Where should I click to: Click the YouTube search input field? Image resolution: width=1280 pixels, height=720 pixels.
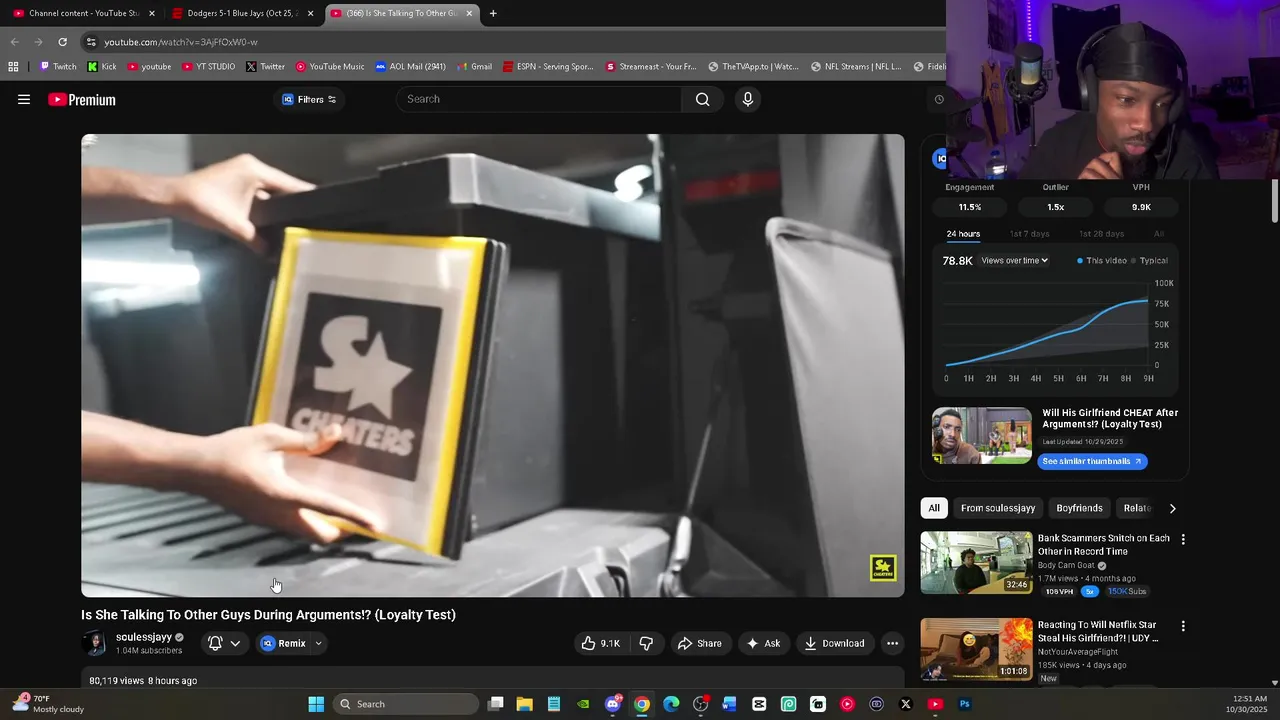pos(540,99)
